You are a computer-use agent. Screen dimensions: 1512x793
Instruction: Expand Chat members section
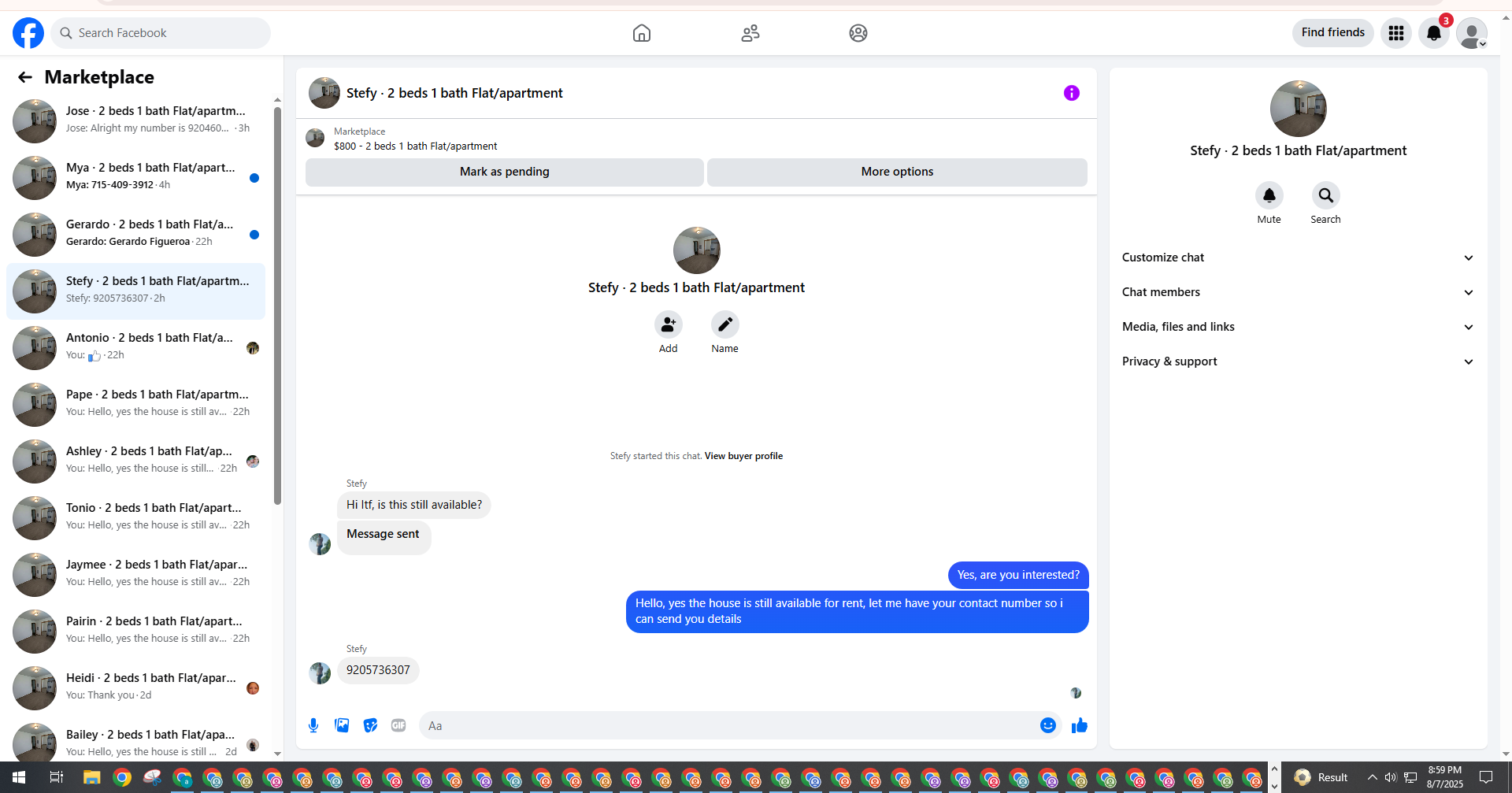pos(1298,292)
